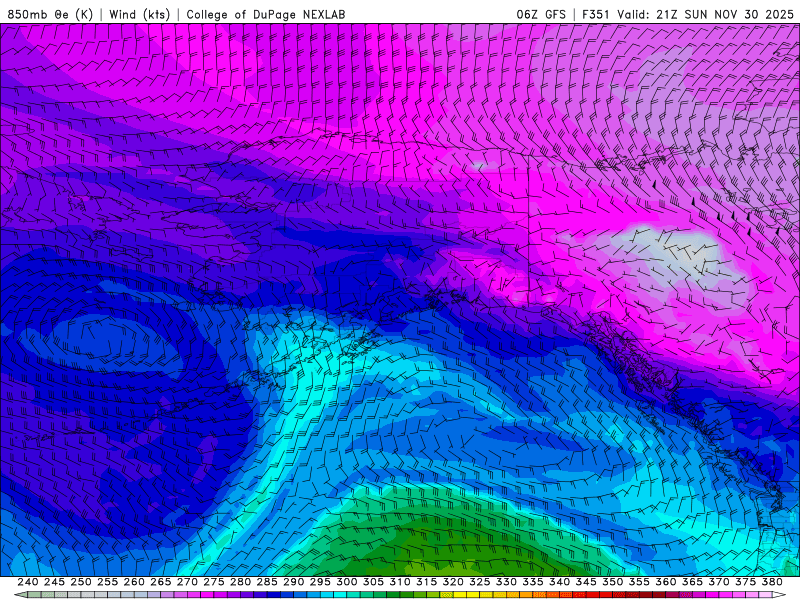This screenshot has width=800, height=600.
Task: Click the 305 value on color scale
Action: click(x=373, y=582)
